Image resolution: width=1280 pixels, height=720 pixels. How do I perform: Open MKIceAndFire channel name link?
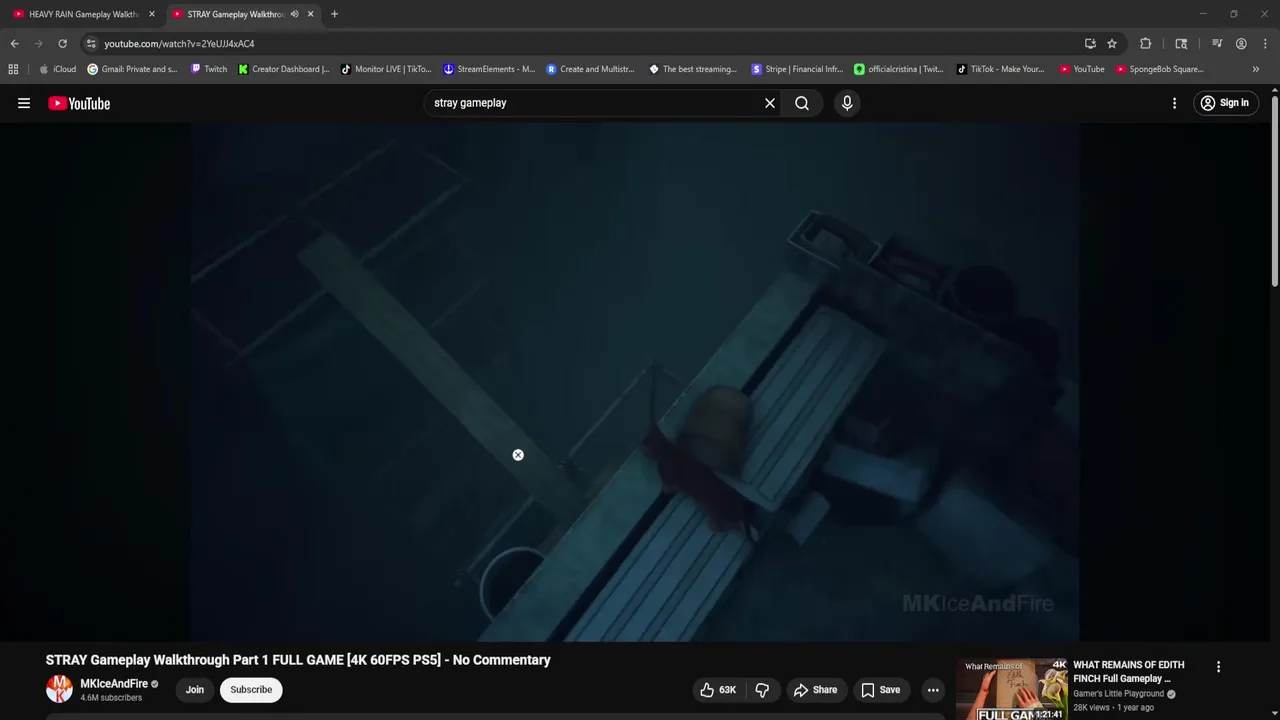click(114, 684)
